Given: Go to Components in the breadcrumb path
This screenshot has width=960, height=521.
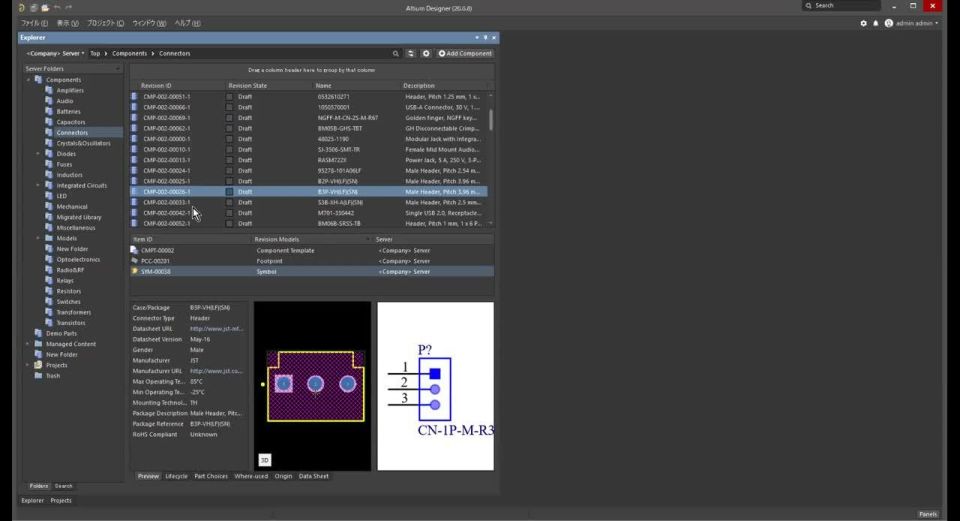Looking at the screenshot, I should click(129, 53).
